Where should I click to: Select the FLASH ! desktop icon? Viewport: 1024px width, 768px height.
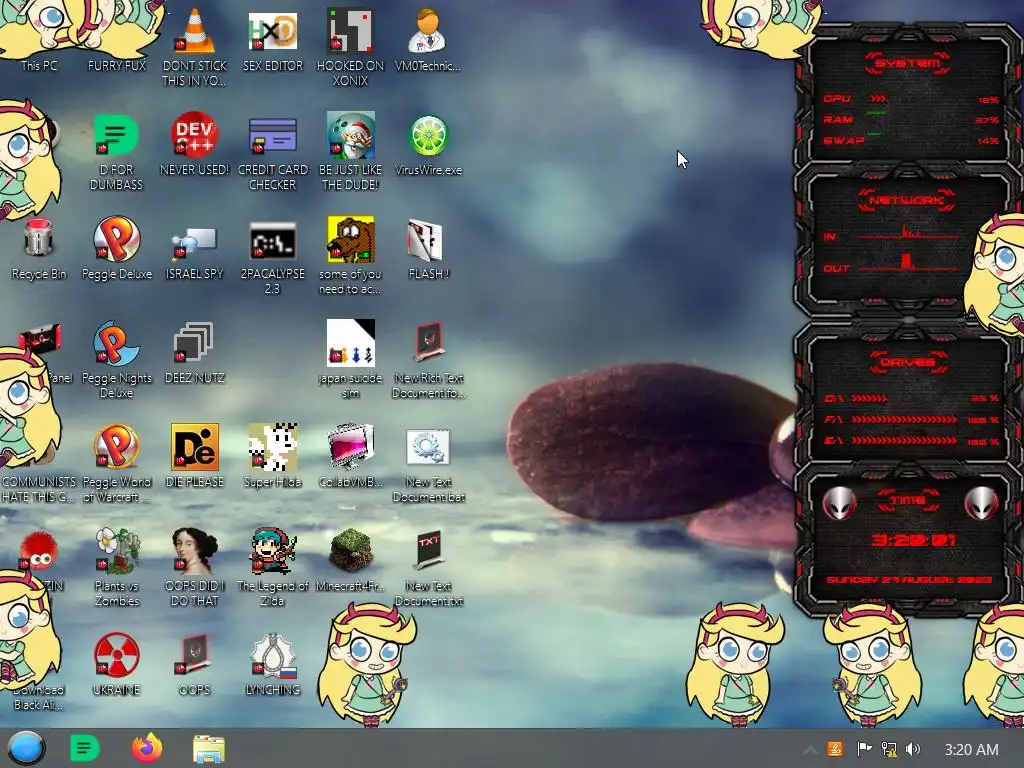[428, 249]
